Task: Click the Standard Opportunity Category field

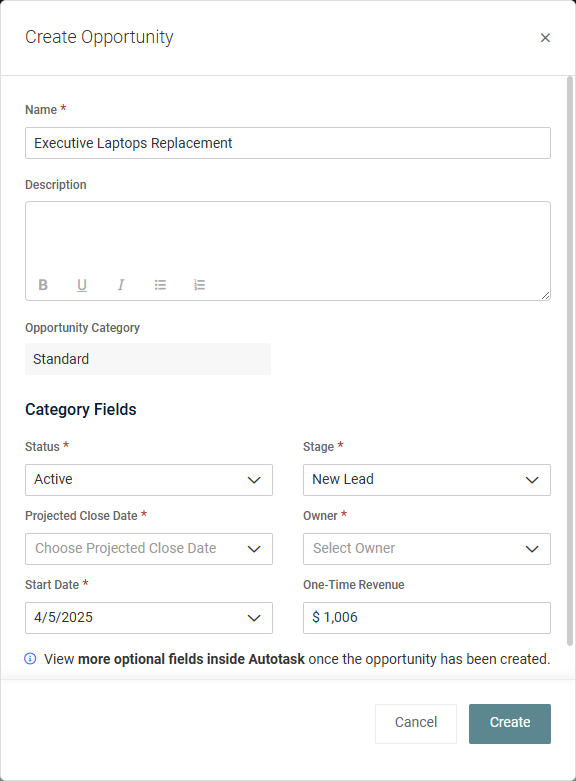Action: pos(148,359)
